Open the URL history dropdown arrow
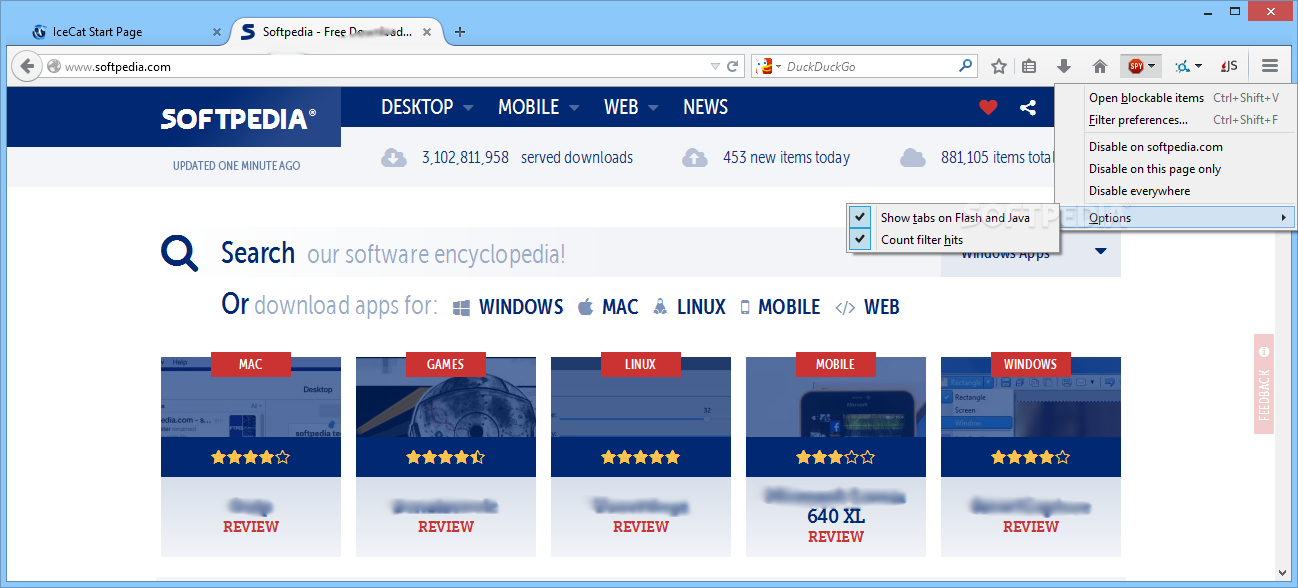 click(714, 67)
